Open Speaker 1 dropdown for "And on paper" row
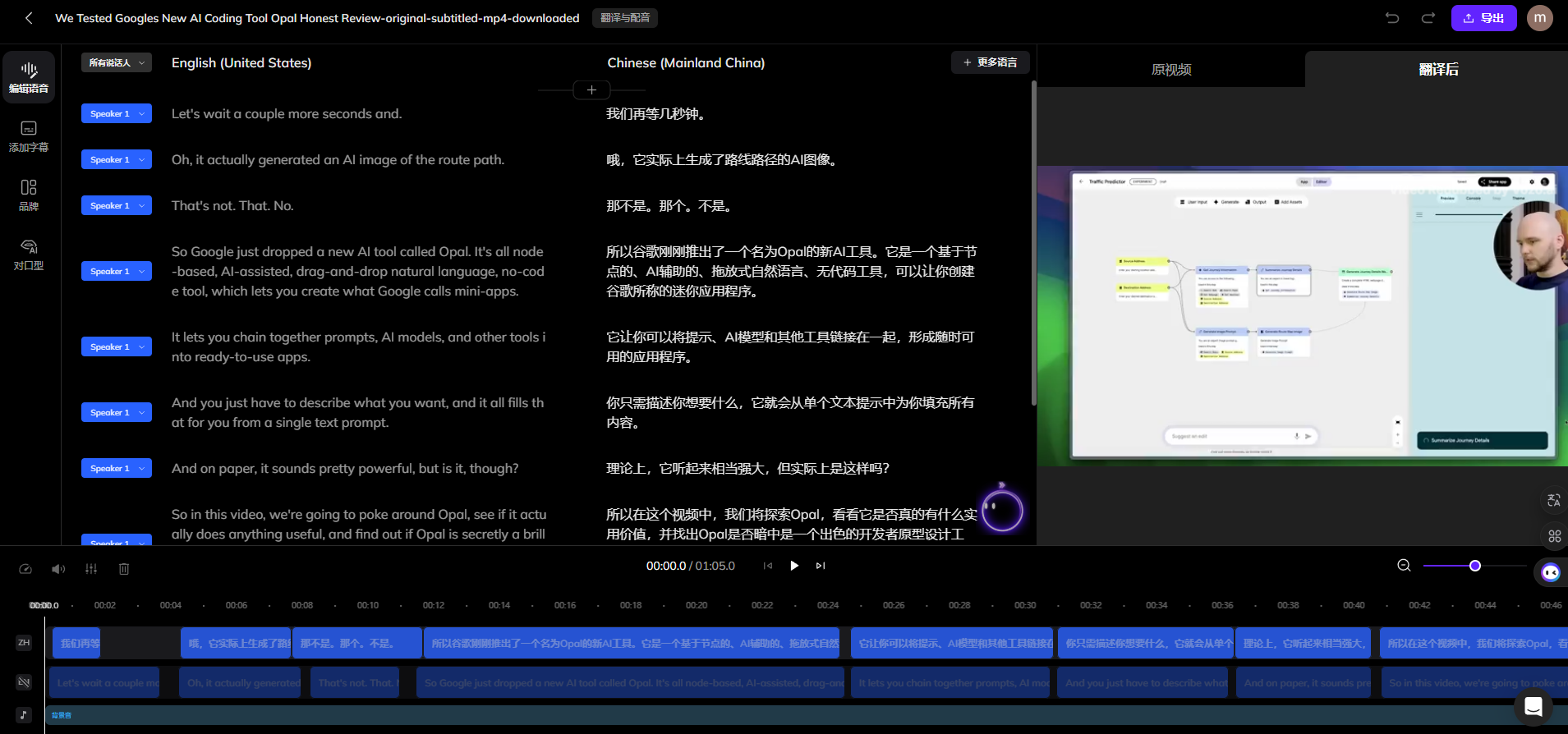1568x734 pixels. [117, 468]
